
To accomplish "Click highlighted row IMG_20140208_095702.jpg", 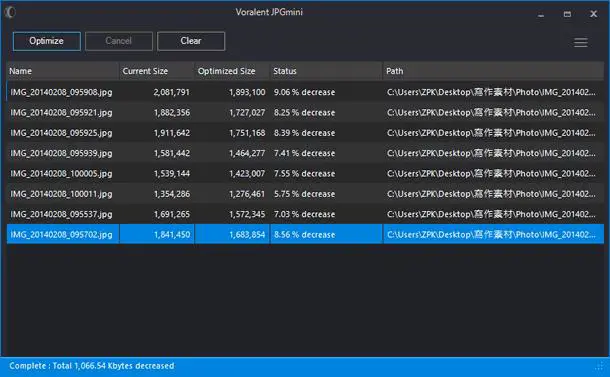I will (305, 234).
